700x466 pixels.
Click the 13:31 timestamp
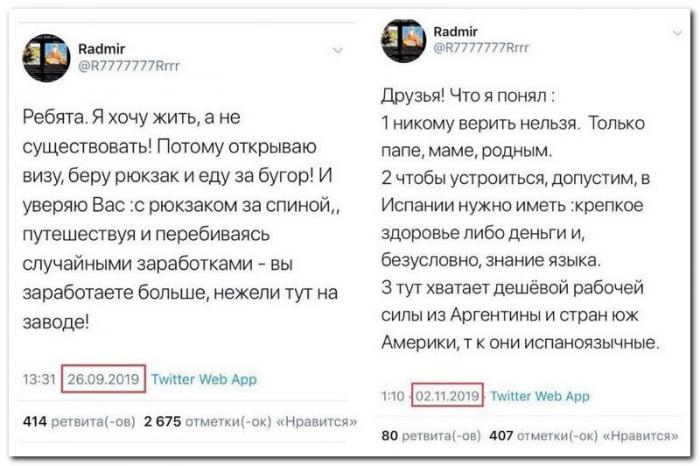click(x=38, y=379)
